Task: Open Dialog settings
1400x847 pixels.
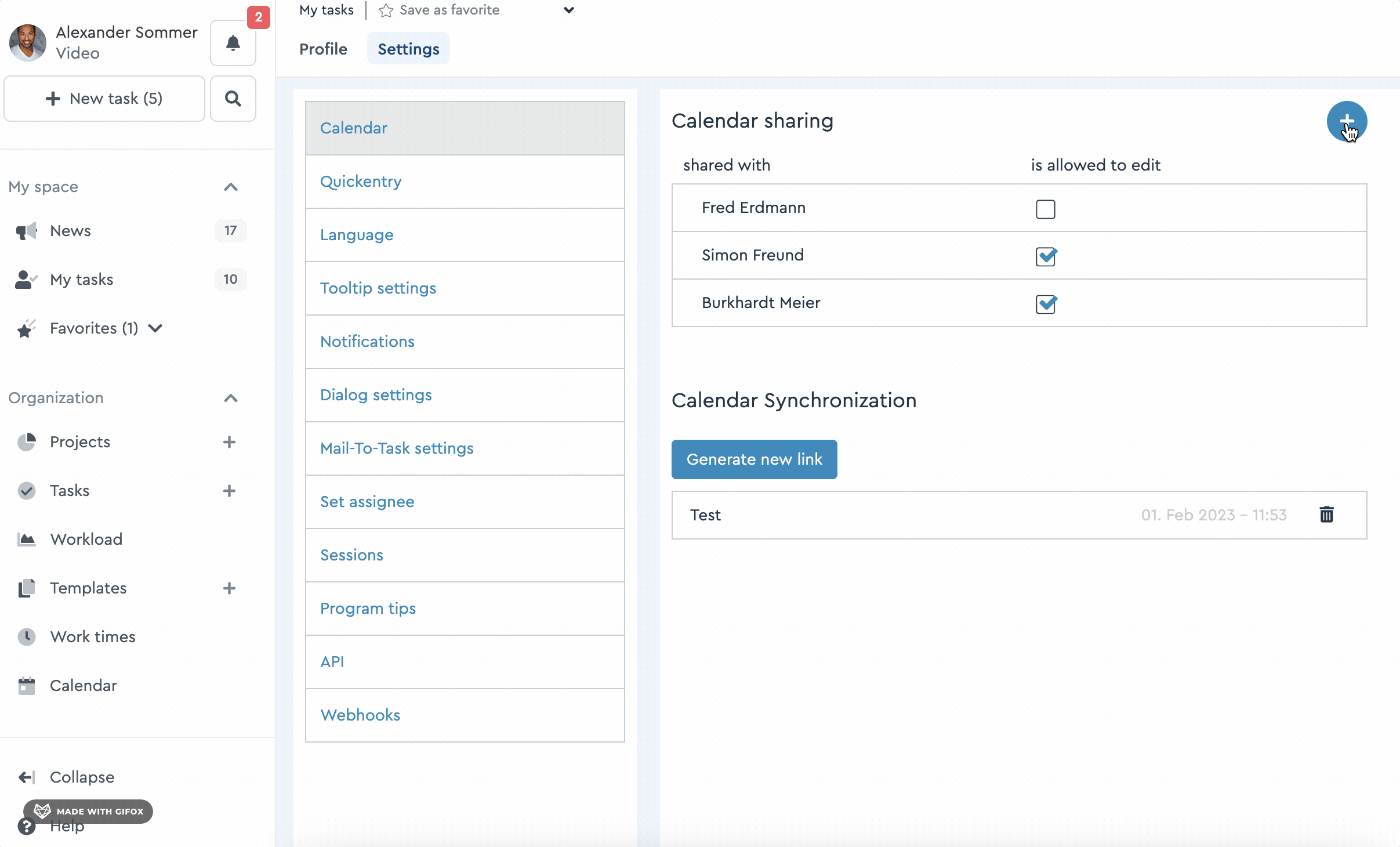Action: pos(465,395)
